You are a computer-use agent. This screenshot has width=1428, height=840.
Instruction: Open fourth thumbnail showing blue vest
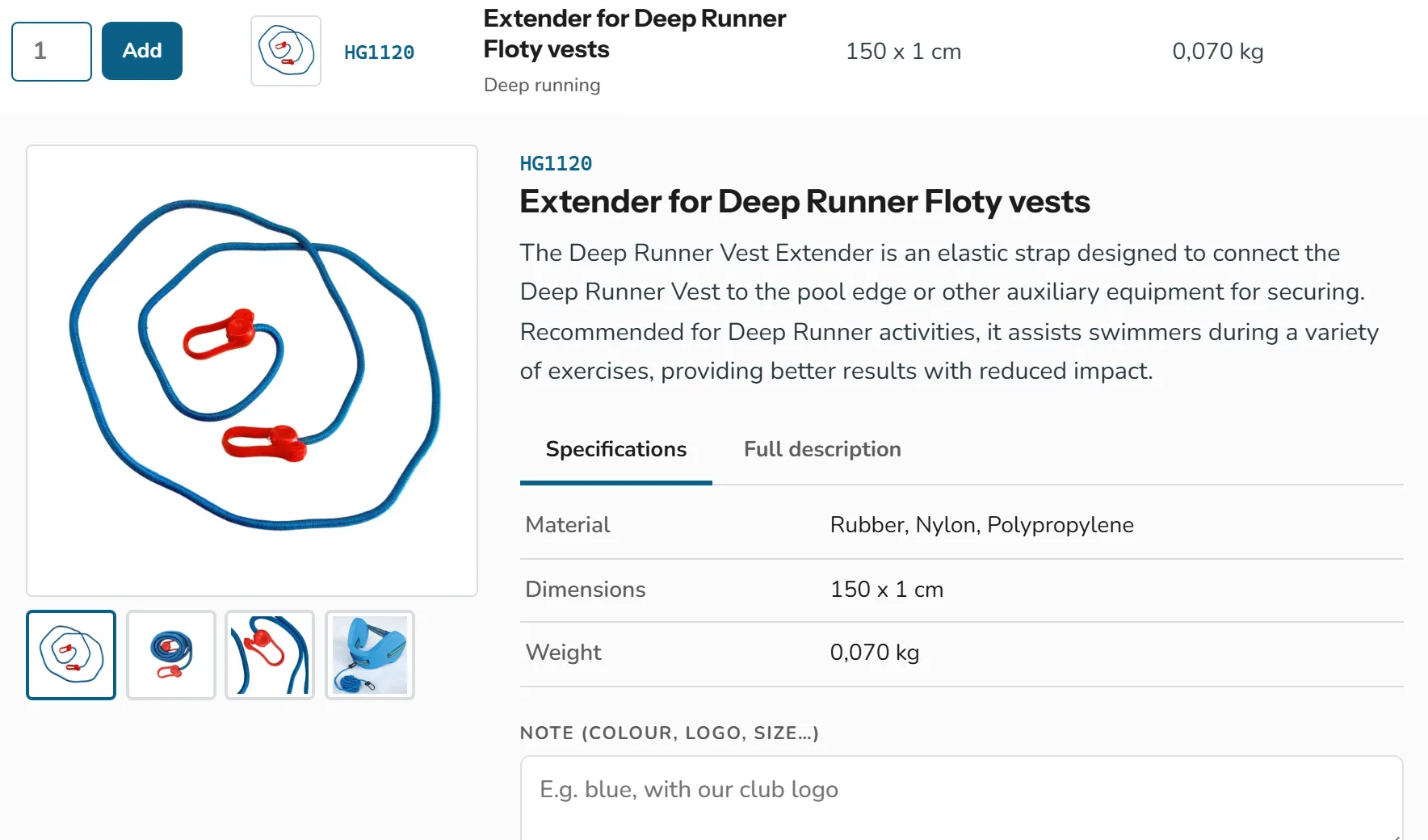(370, 655)
